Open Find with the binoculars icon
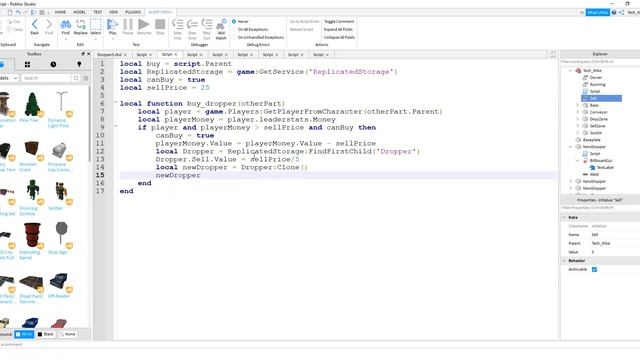The height and width of the screenshot is (360, 640). 66,27
